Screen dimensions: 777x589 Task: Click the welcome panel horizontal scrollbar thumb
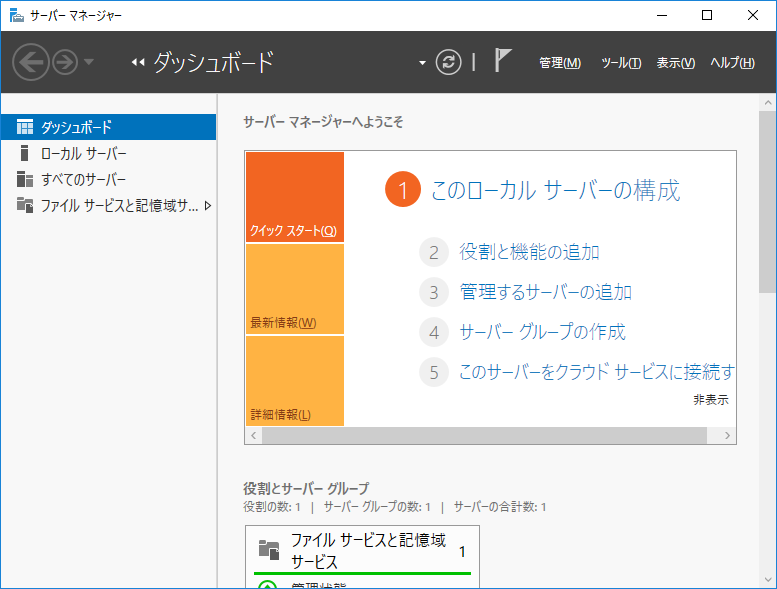484,435
